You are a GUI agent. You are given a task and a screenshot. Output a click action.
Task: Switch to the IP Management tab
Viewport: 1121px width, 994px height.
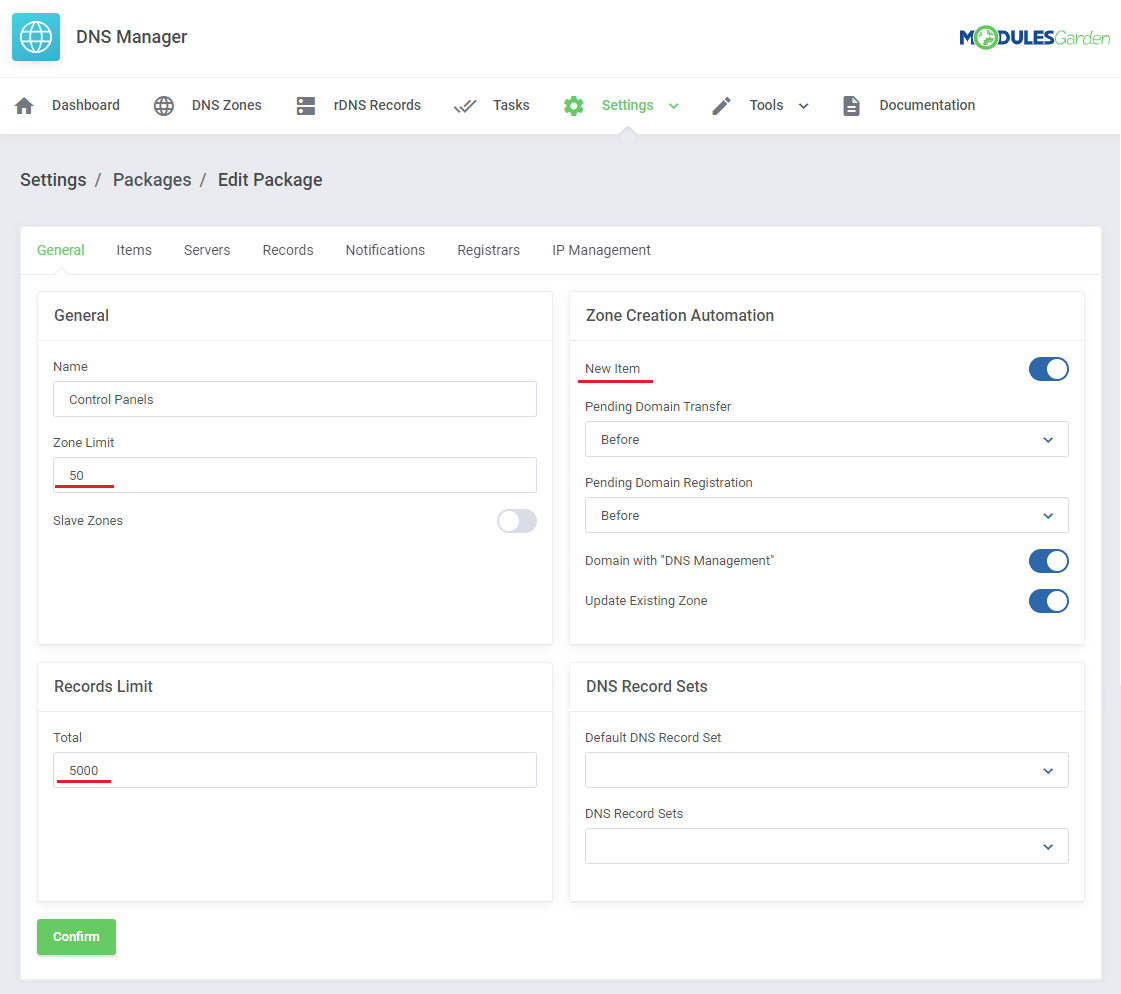tap(601, 250)
